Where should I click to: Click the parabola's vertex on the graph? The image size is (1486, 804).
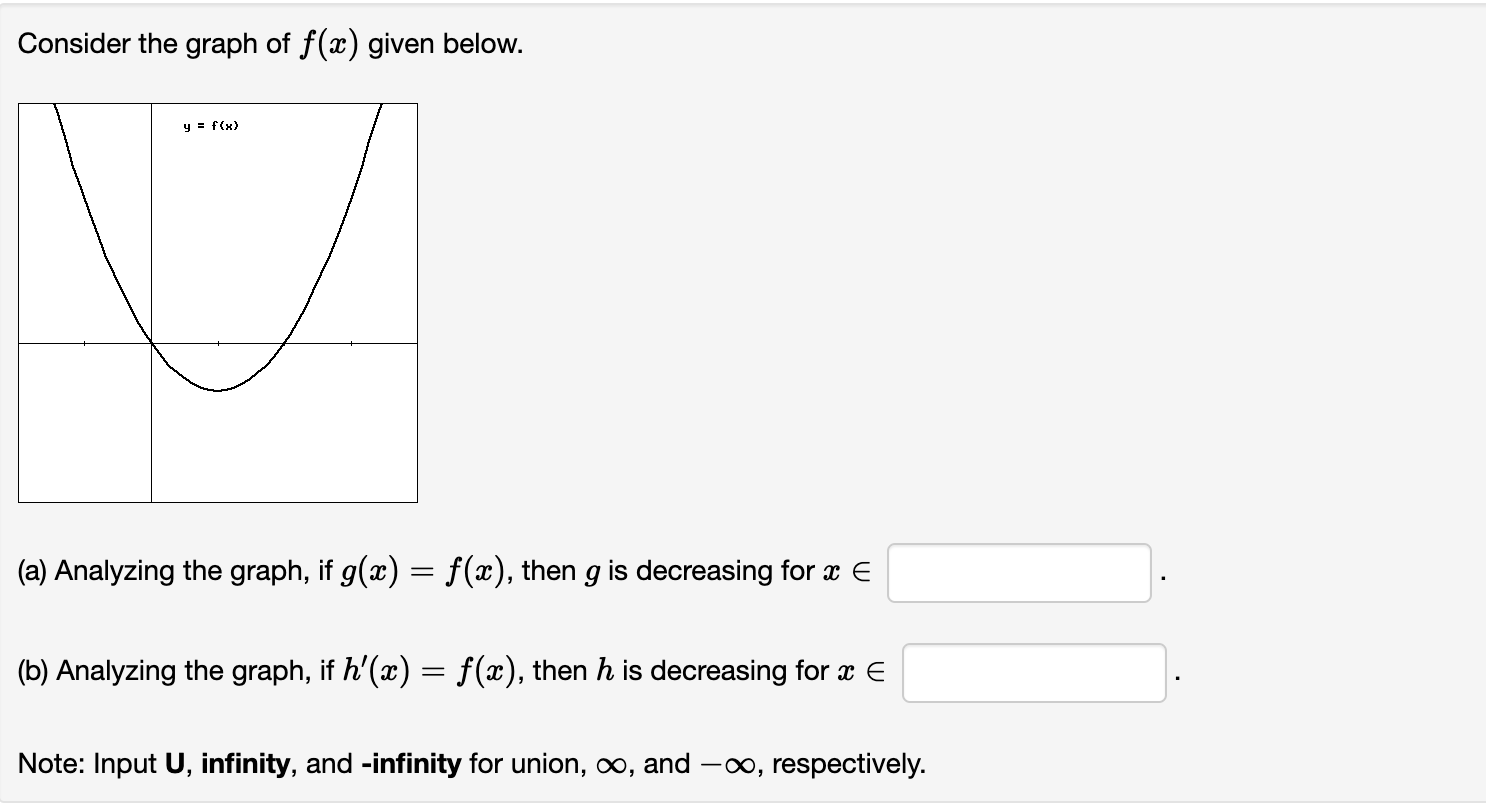point(218,388)
